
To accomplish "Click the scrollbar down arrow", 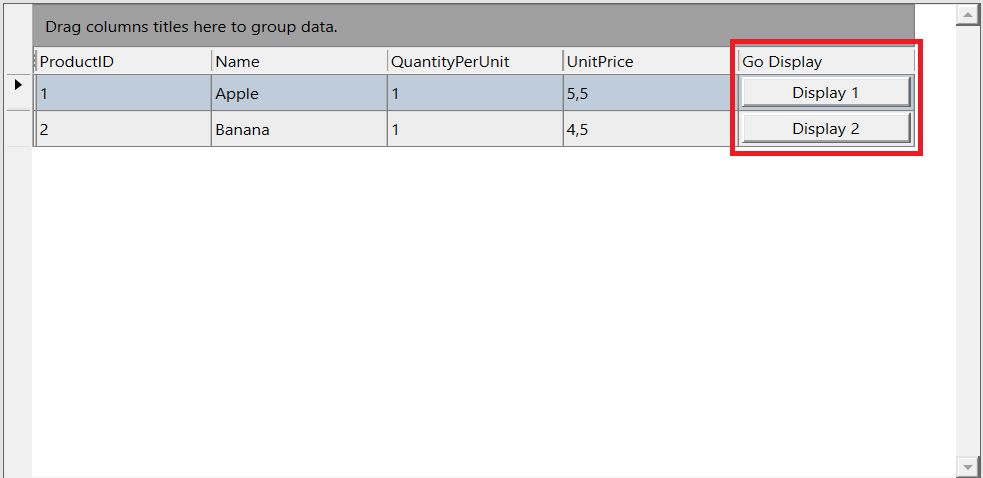I will coord(967,466).
